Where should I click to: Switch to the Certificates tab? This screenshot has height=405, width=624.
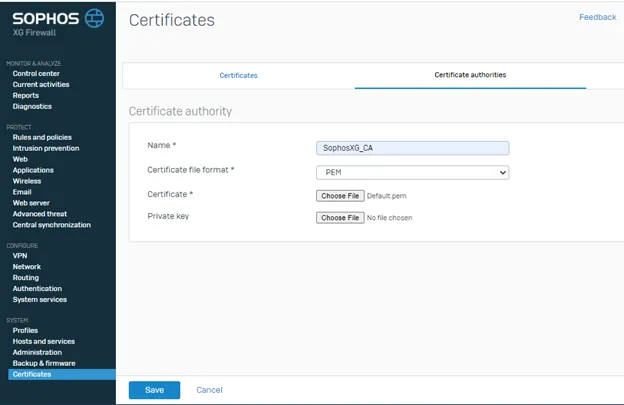tap(238, 75)
